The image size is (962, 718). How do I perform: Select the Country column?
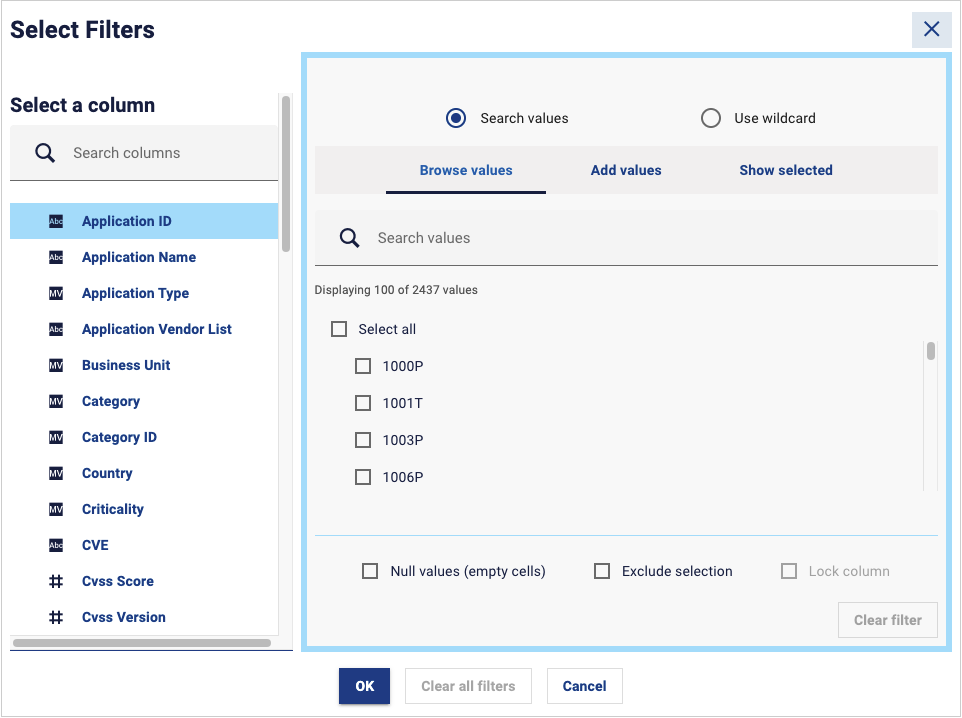click(x=144, y=473)
